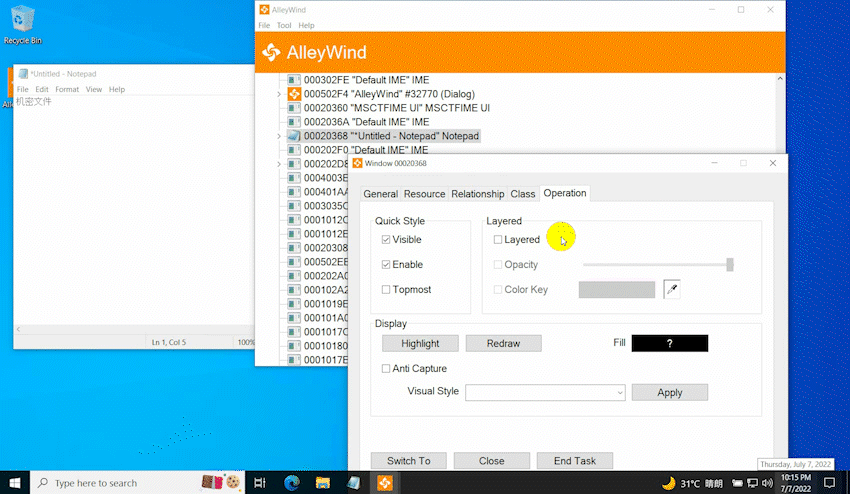Select the Operation tab

click(x=565, y=193)
